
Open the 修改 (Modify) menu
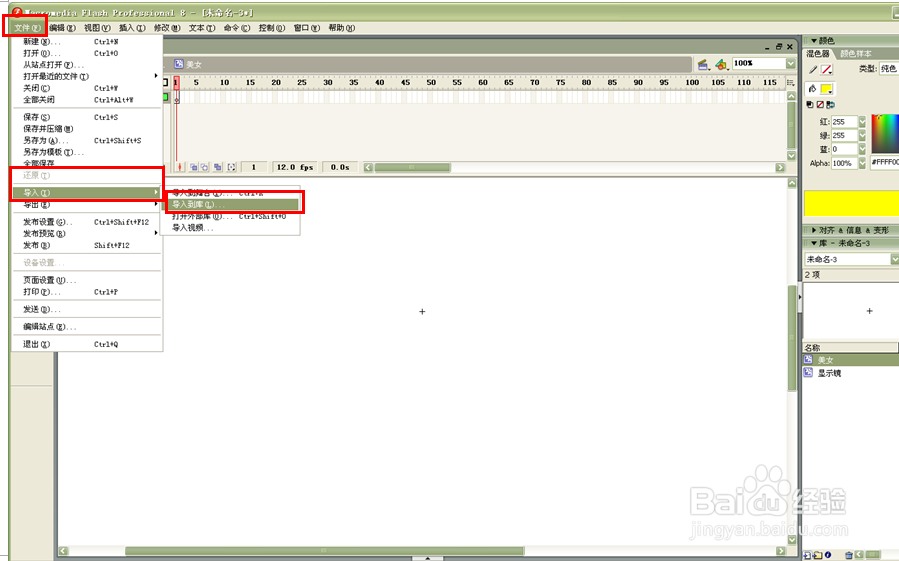click(167, 28)
